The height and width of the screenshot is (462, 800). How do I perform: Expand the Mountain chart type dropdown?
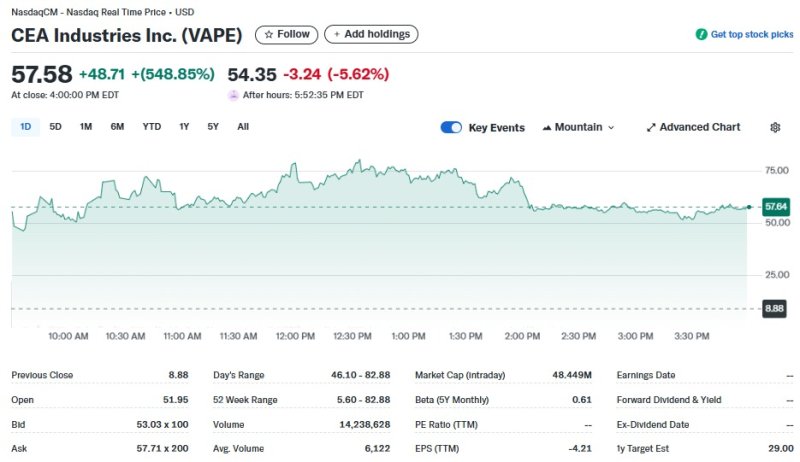(x=611, y=128)
